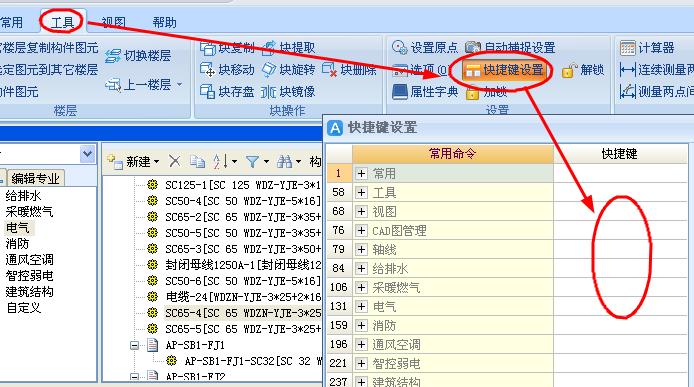The width and height of the screenshot is (694, 387).
Task: Open the 新建 dropdown arrow
Action: (156, 162)
